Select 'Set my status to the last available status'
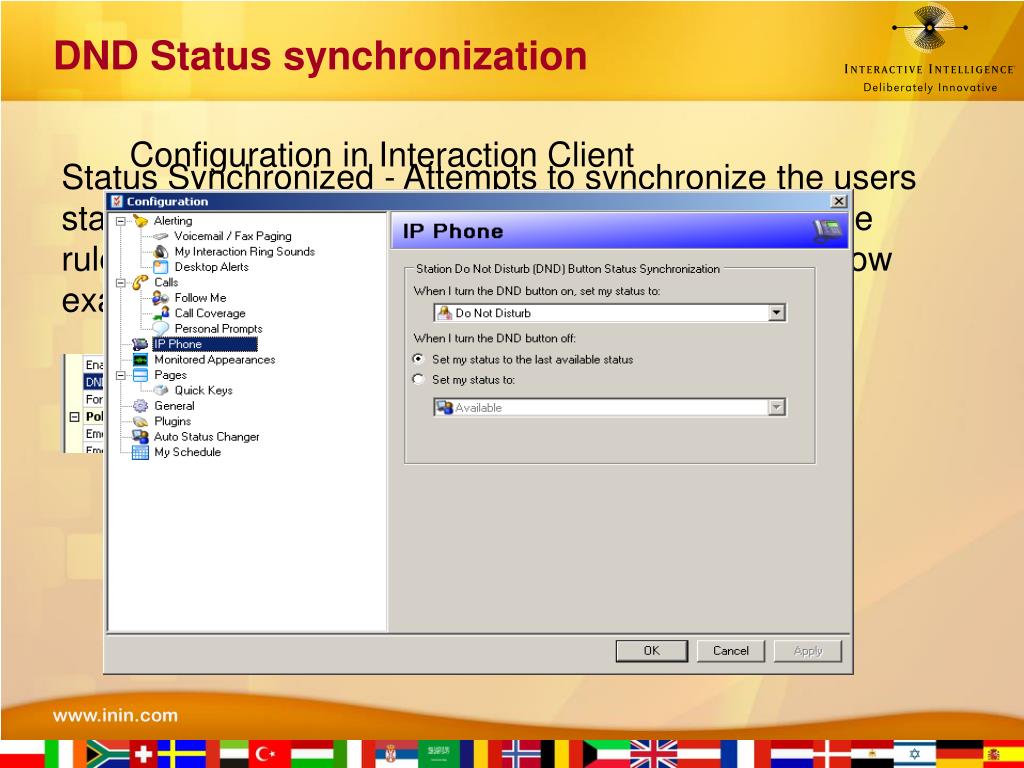 coord(419,359)
